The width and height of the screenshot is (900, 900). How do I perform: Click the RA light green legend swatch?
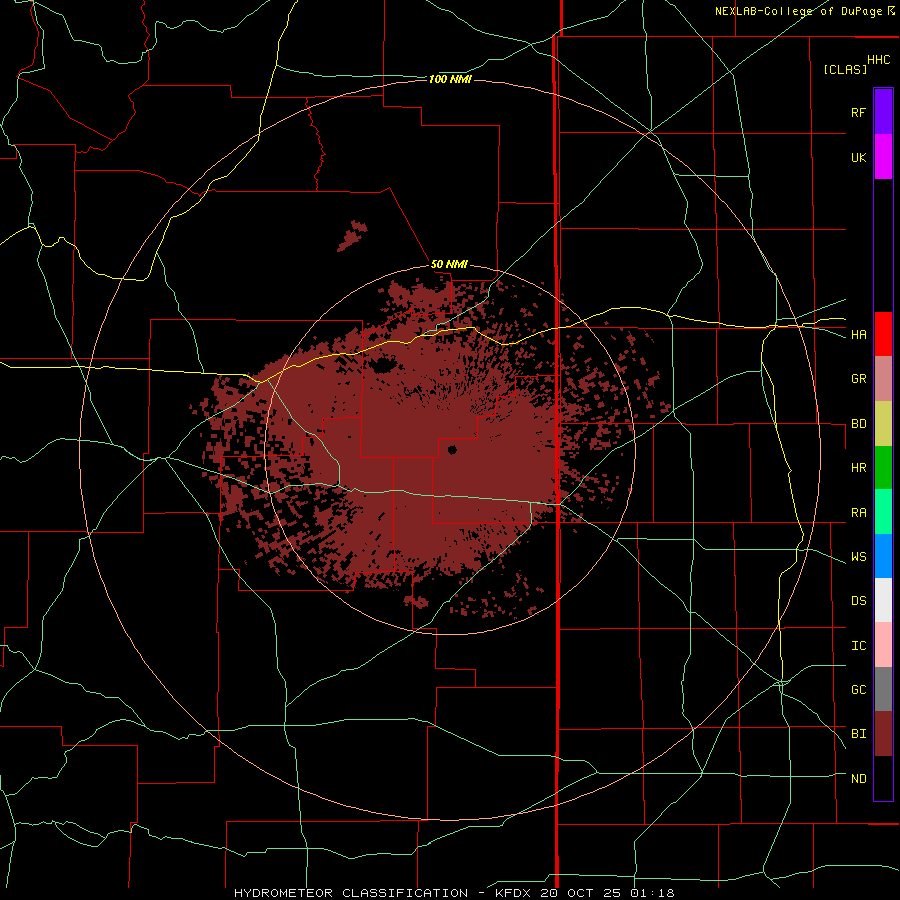[883, 512]
